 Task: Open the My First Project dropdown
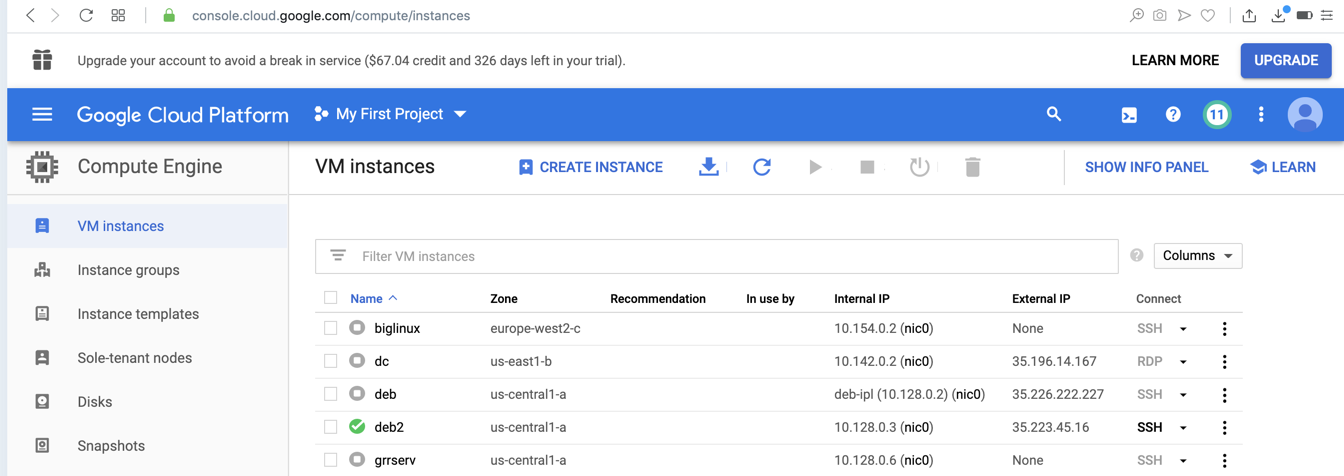[x=390, y=114]
